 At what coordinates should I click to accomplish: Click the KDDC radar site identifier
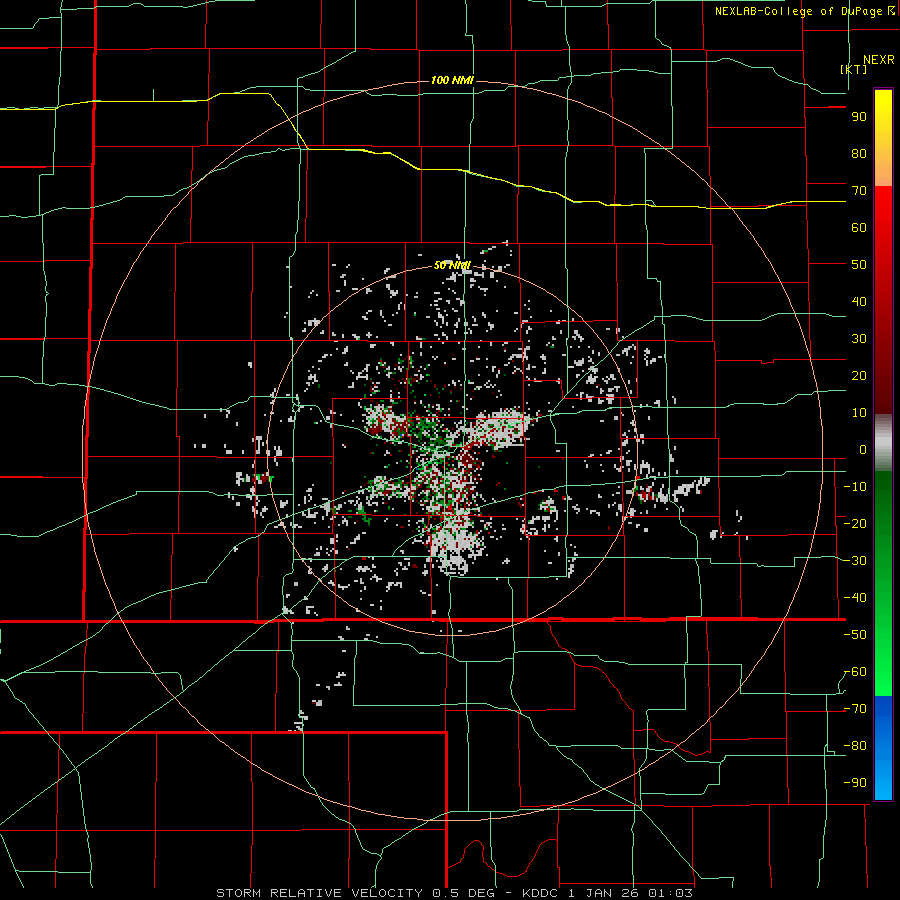[540, 893]
